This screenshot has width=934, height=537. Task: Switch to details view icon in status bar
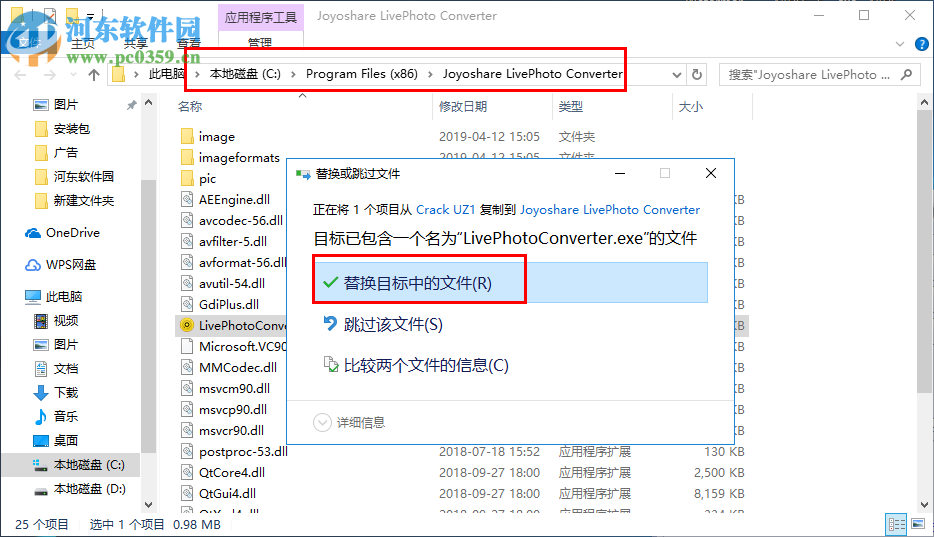pos(896,524)
